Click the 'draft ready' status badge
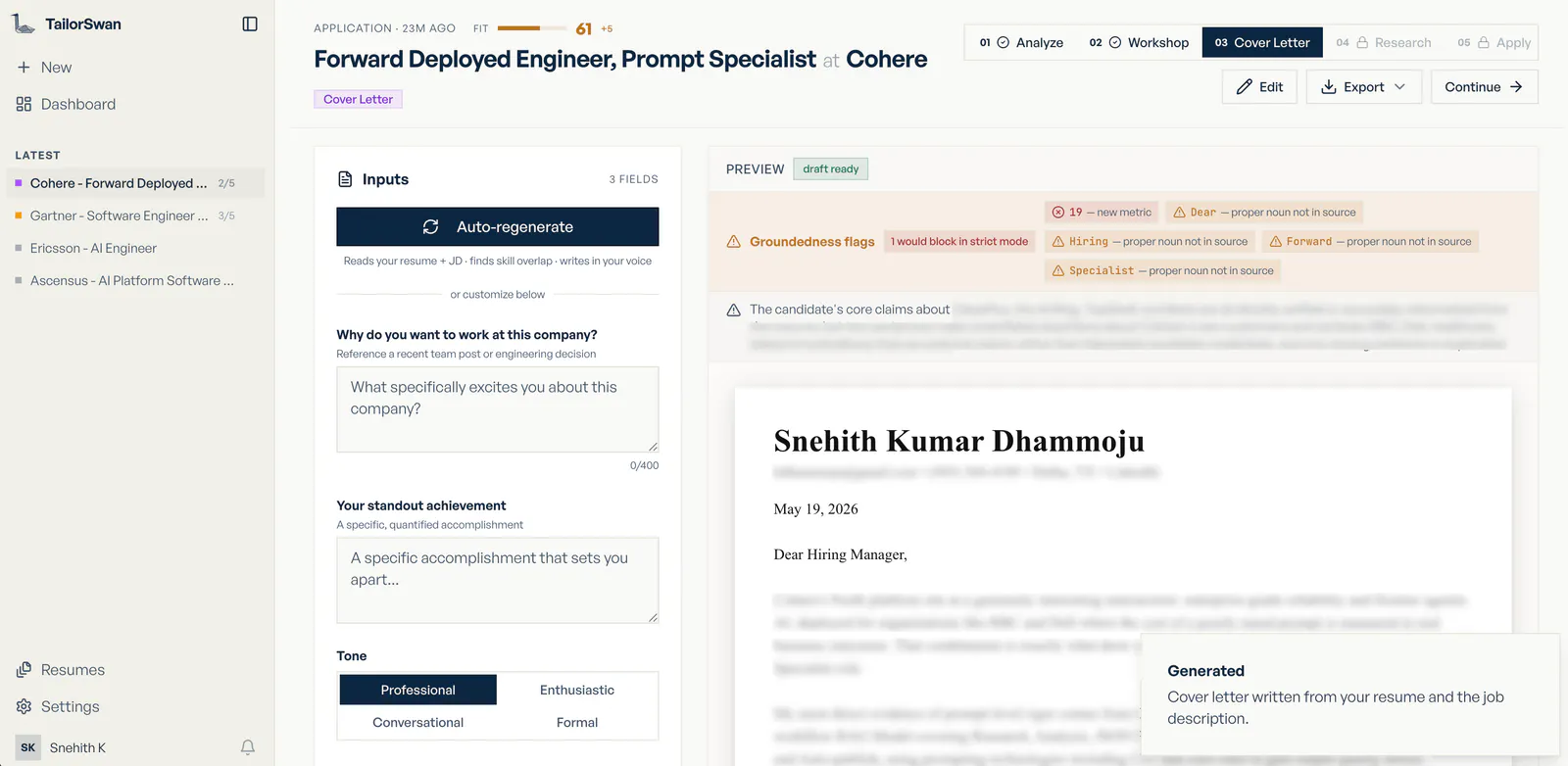 831,169
